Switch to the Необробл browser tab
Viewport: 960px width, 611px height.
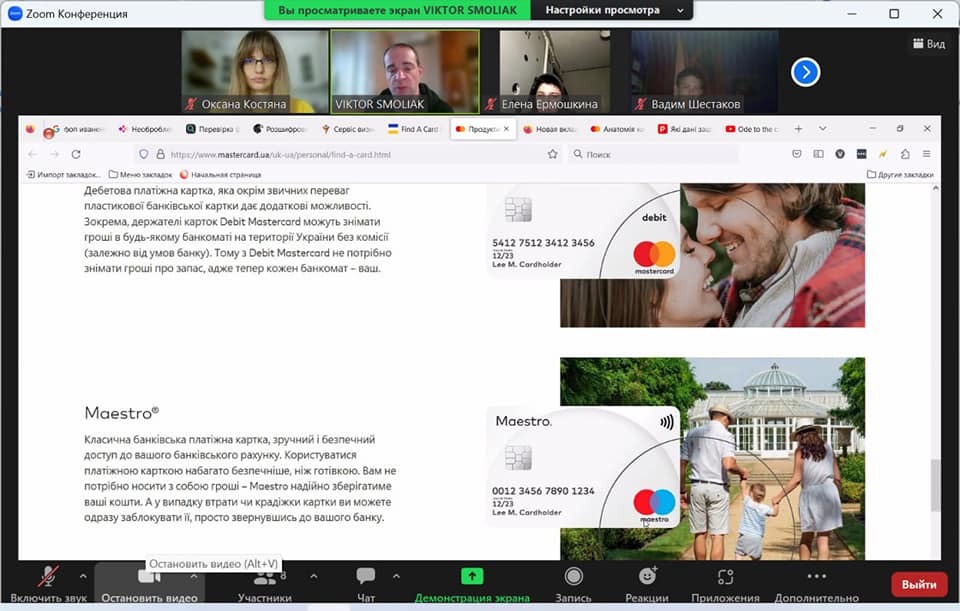click(x=146, y=129)
